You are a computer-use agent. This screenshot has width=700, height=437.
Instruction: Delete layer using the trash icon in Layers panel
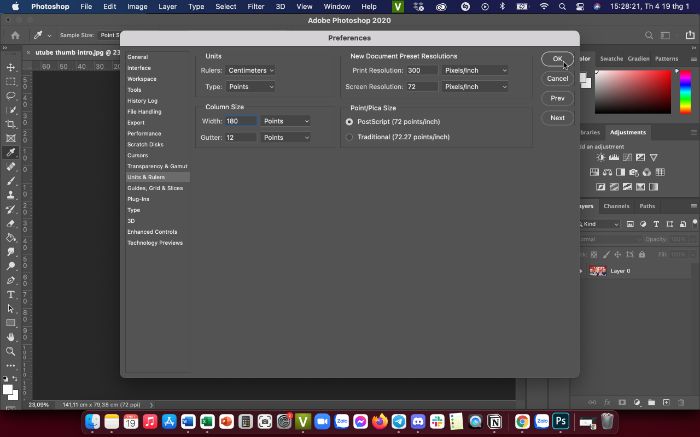tap(681, 403)
